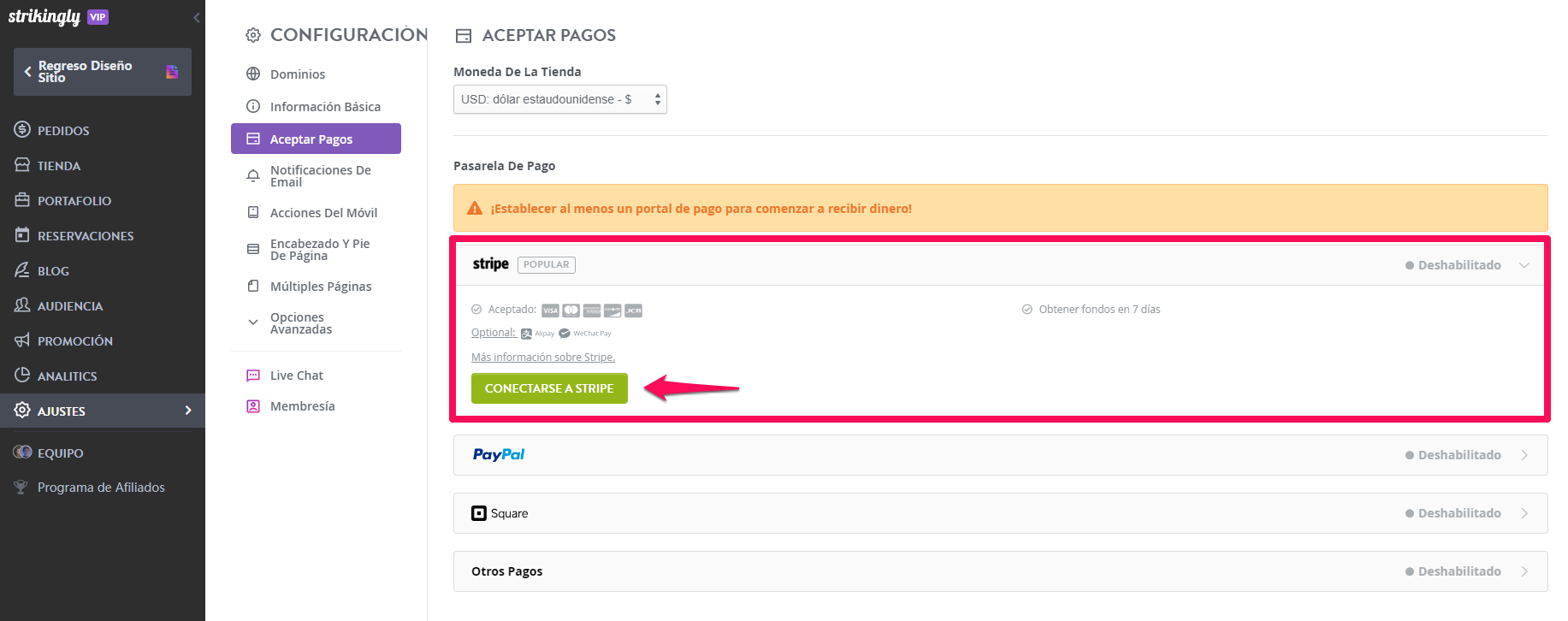Click the Optional payment methods link
1568x621 pixels.
[494, 333]
